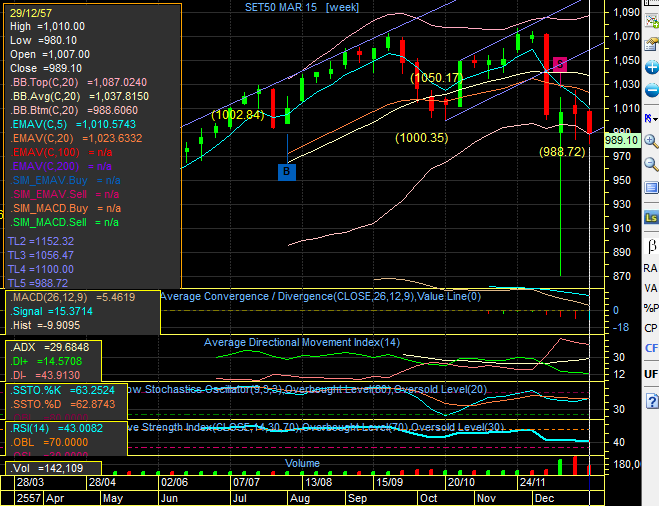Image resolution: width=659 pixels, height=506 pixels.
Task: Click the Open =1,007.00 value
Action: coord(50,55)
